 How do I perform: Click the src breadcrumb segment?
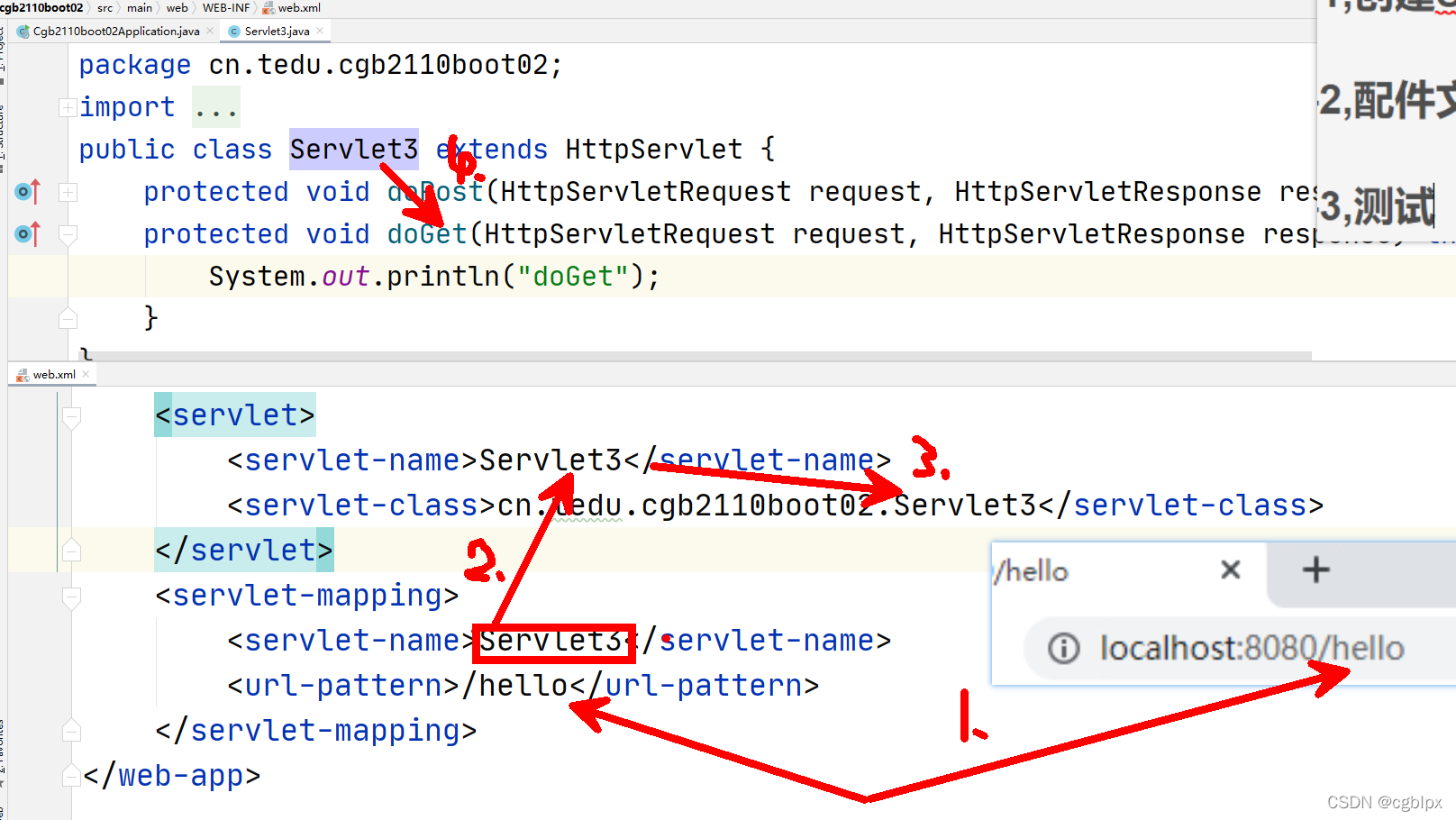click(105, 8)
